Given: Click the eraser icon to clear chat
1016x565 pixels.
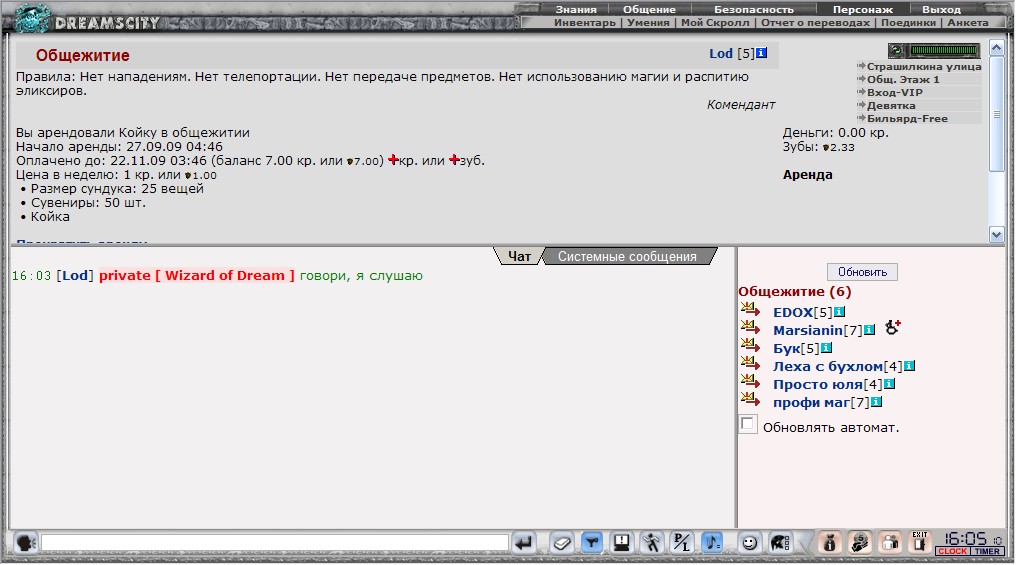Looking at the screenshot, I should pyautogui.click(x=562, y=542).
